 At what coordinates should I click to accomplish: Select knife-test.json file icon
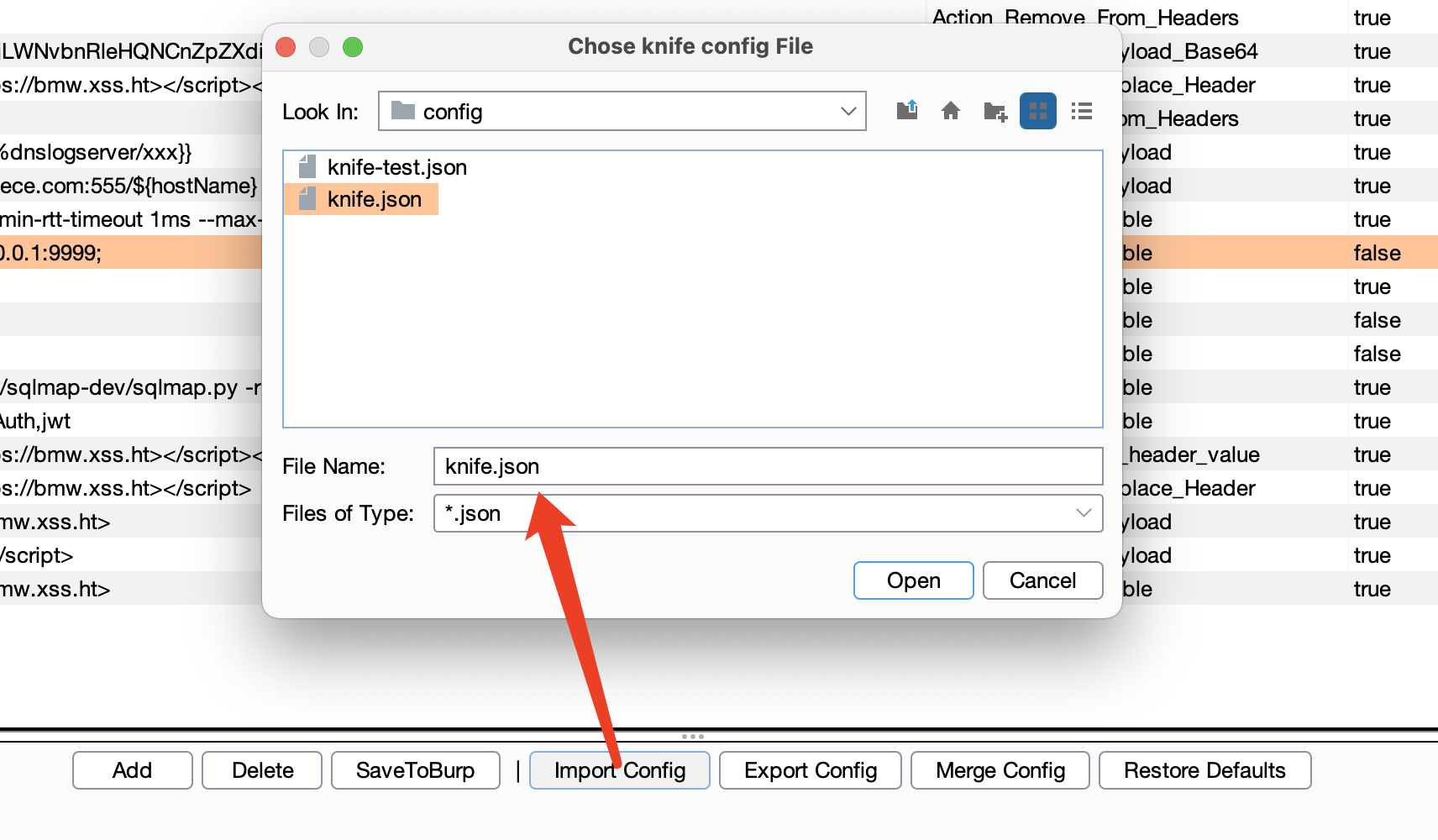tap(307, 166)
